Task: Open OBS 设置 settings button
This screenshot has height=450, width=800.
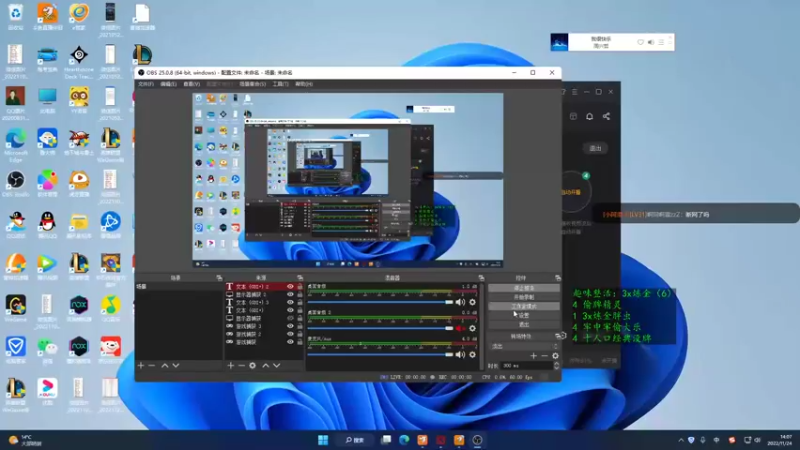Action: pyautogui.click(x=523, y=315)
